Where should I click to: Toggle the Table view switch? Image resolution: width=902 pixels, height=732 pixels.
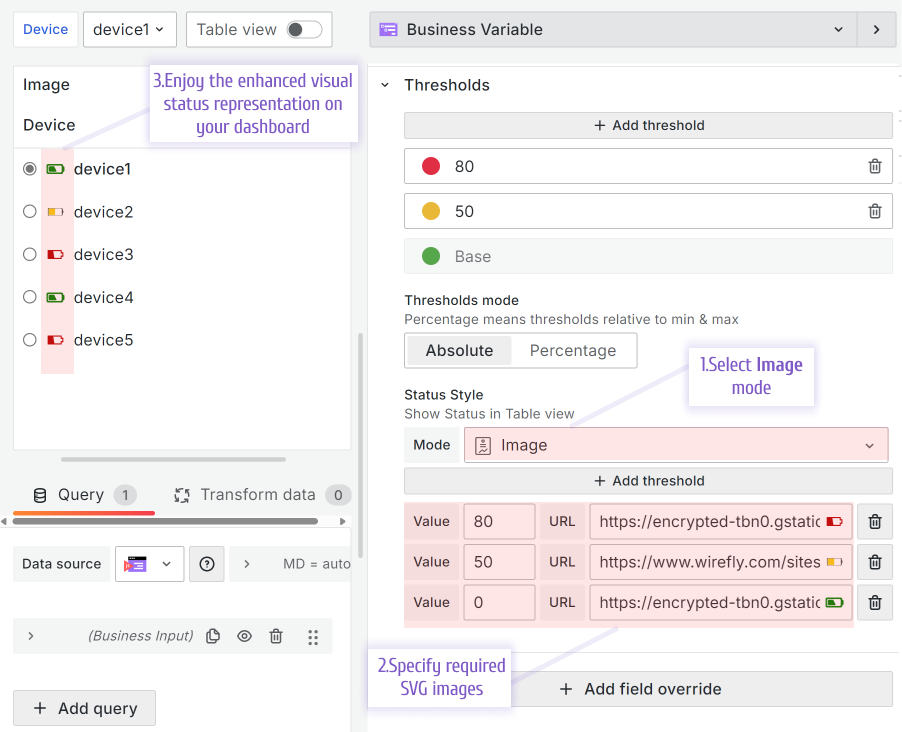pos(303,30)
